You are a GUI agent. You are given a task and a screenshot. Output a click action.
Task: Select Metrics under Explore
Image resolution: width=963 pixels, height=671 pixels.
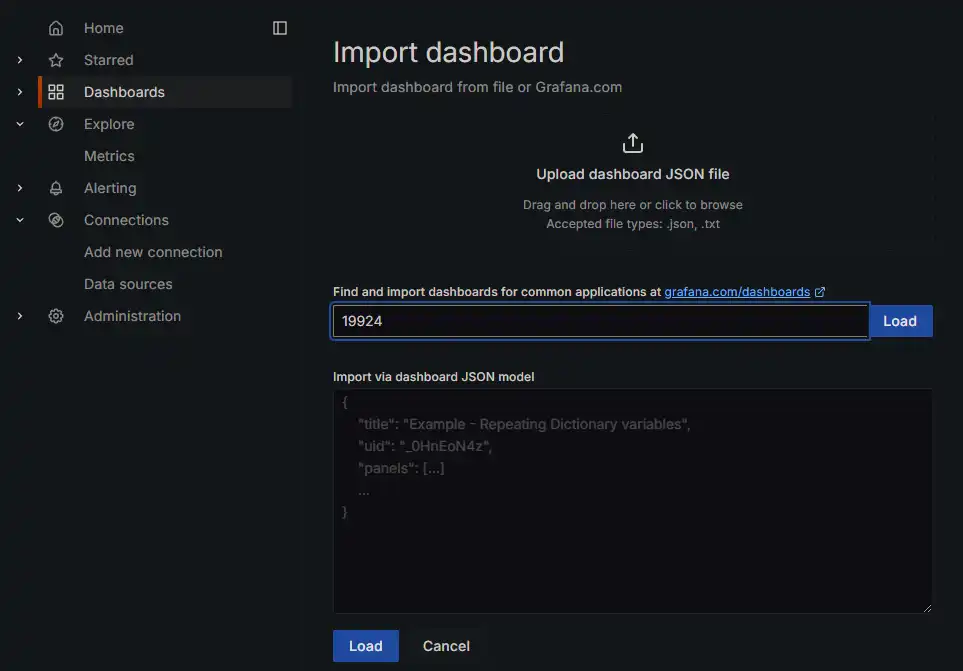[x=109, y=155]
